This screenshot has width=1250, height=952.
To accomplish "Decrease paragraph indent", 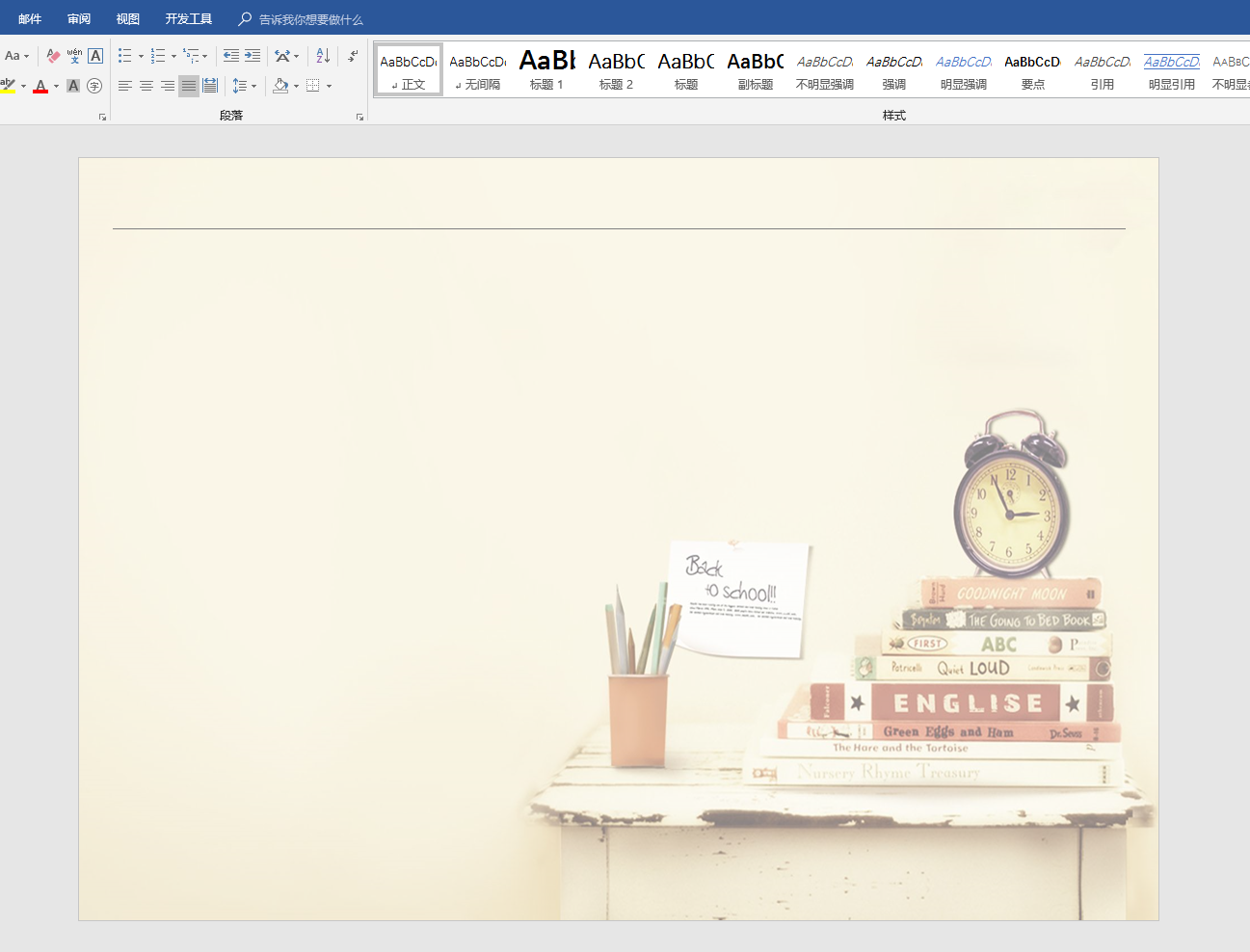I will tap(231, 56).
